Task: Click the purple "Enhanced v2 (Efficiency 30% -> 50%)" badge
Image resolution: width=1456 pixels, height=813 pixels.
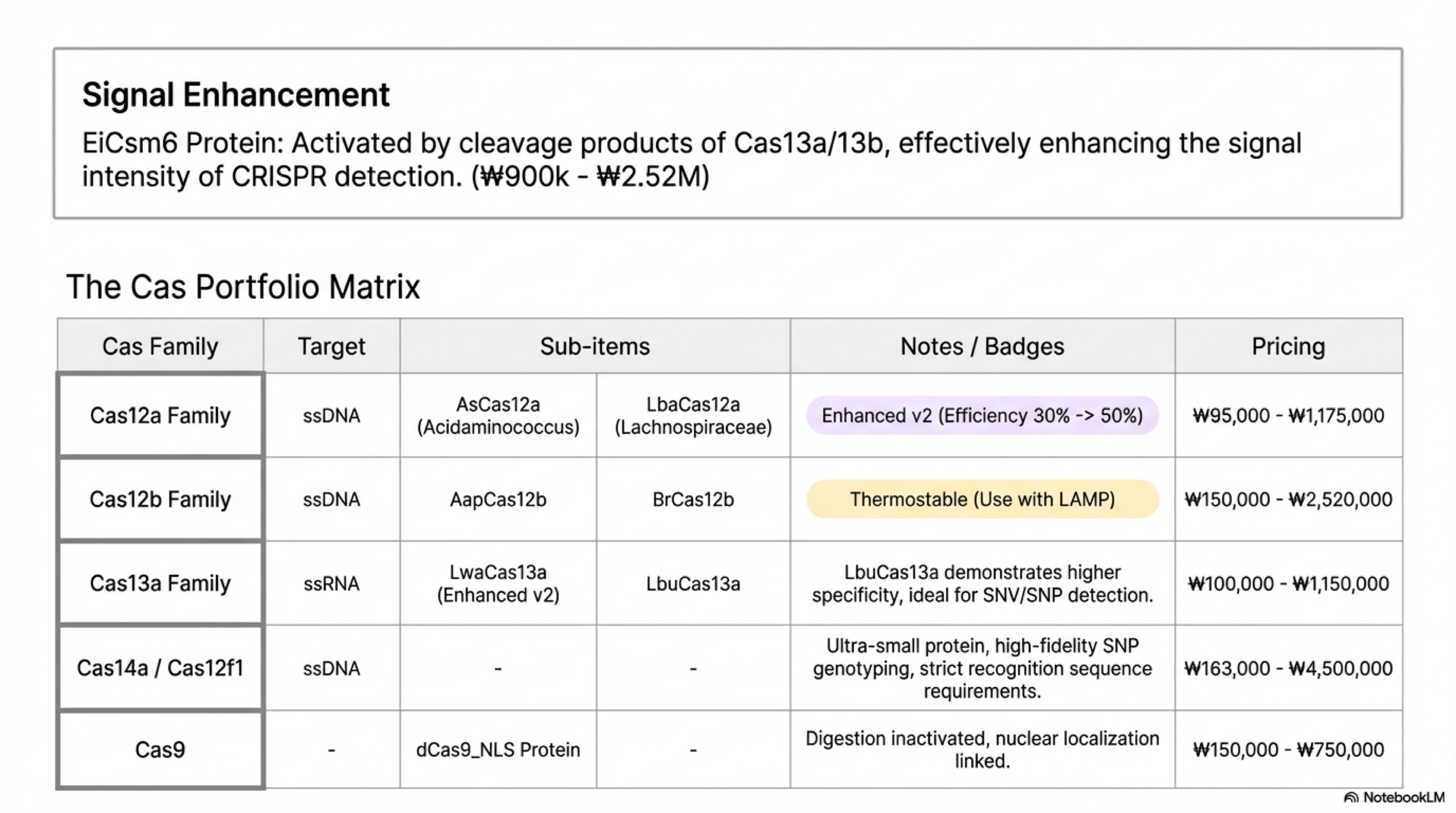Action: [x=982, y=416]
